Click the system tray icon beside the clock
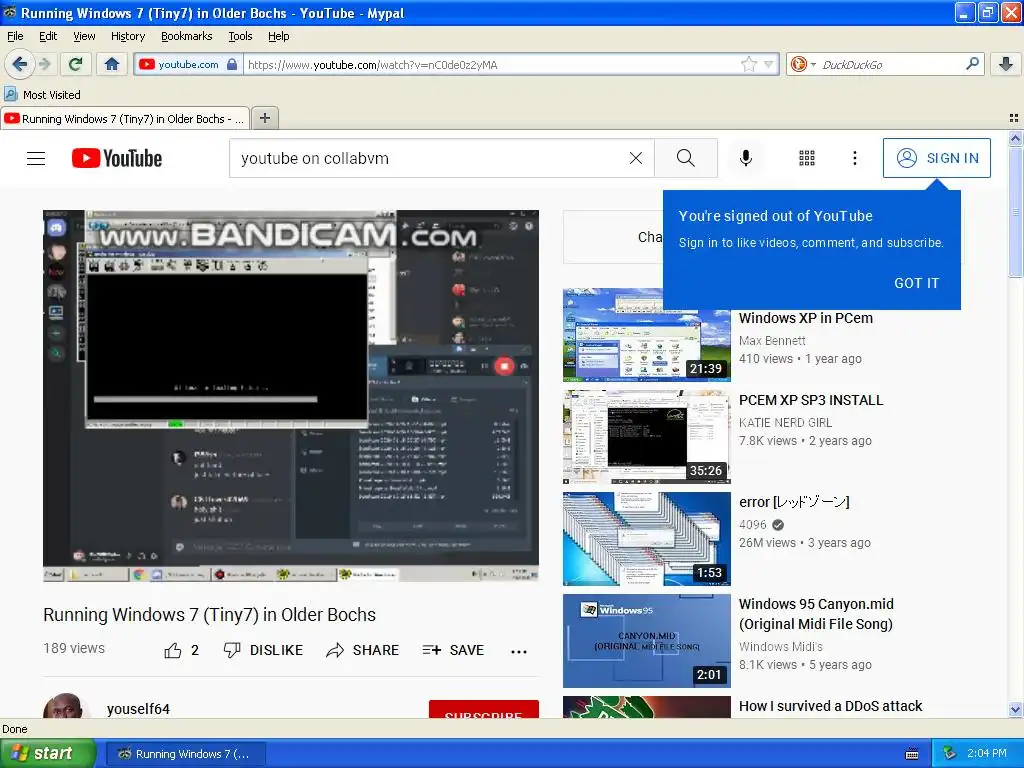The image size is (1024, 768). (950, 754)
